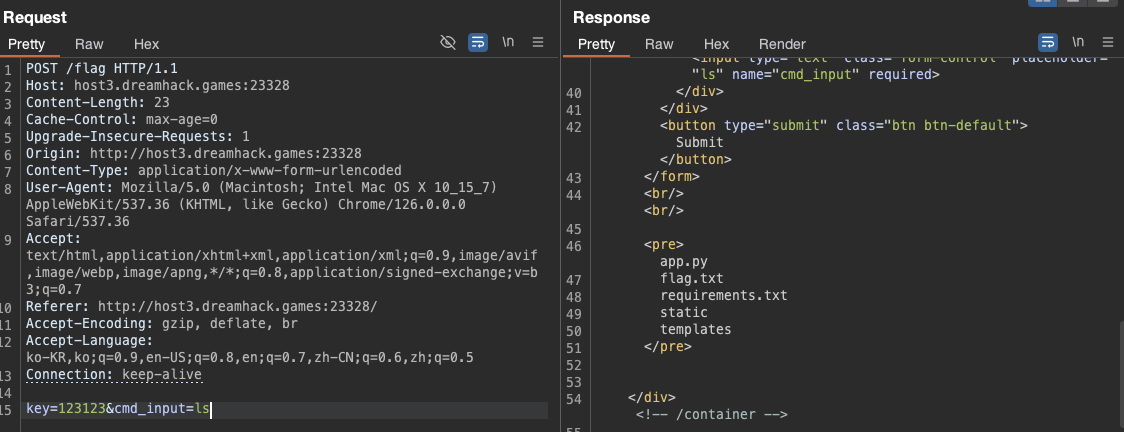Viewport: 1124px width, 432px height.
Task: Open the Render tab in Response
Action: (x=782, y=44)
